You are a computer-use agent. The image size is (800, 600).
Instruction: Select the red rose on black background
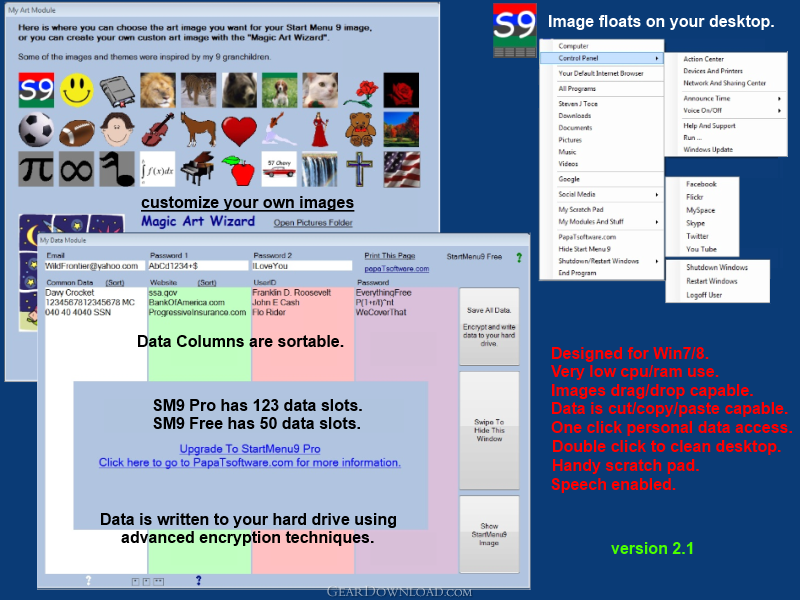(x=401, y=90)
